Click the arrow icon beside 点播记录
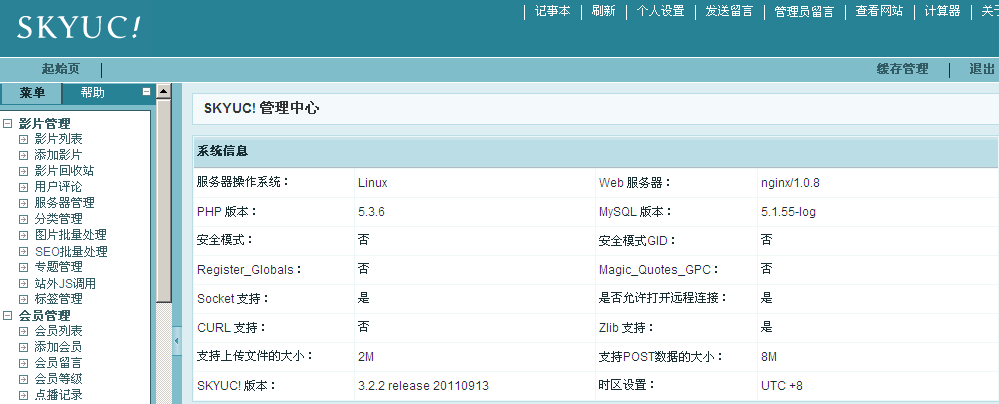This screenshot has height=404, width=999. tap(24, 396)
